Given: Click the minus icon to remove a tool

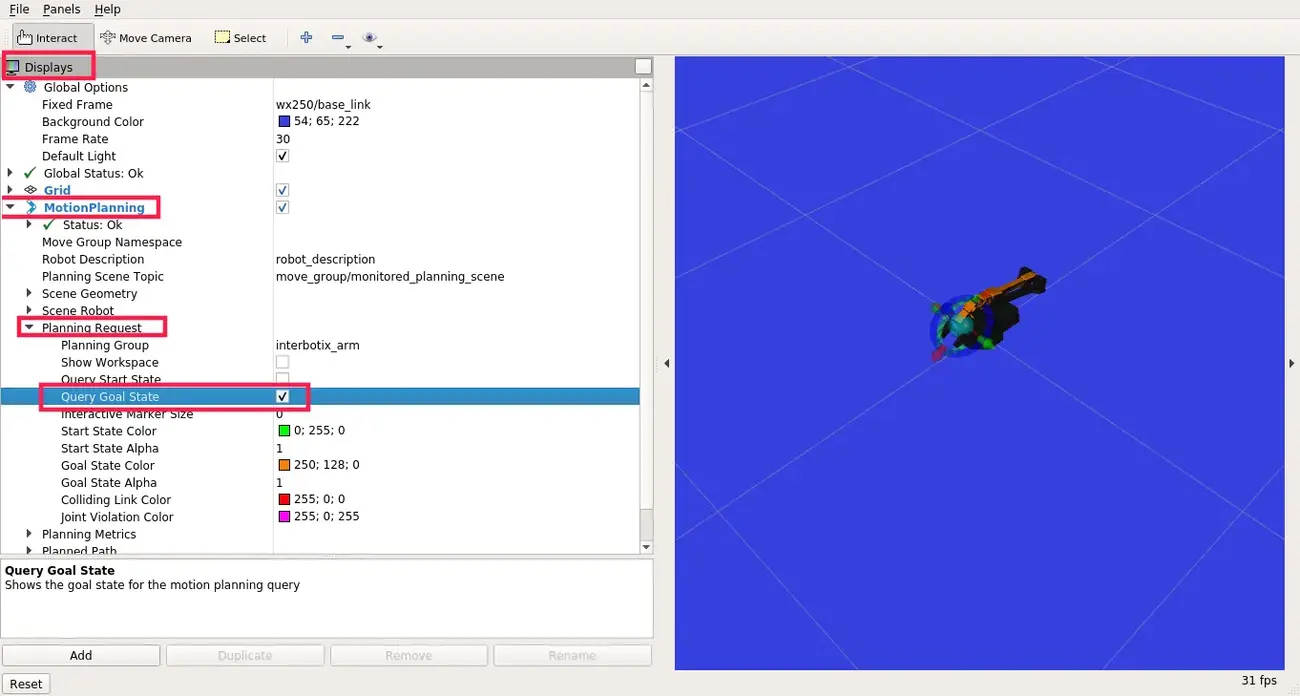Looking at the screenshot, I should [x=338, y=37].
